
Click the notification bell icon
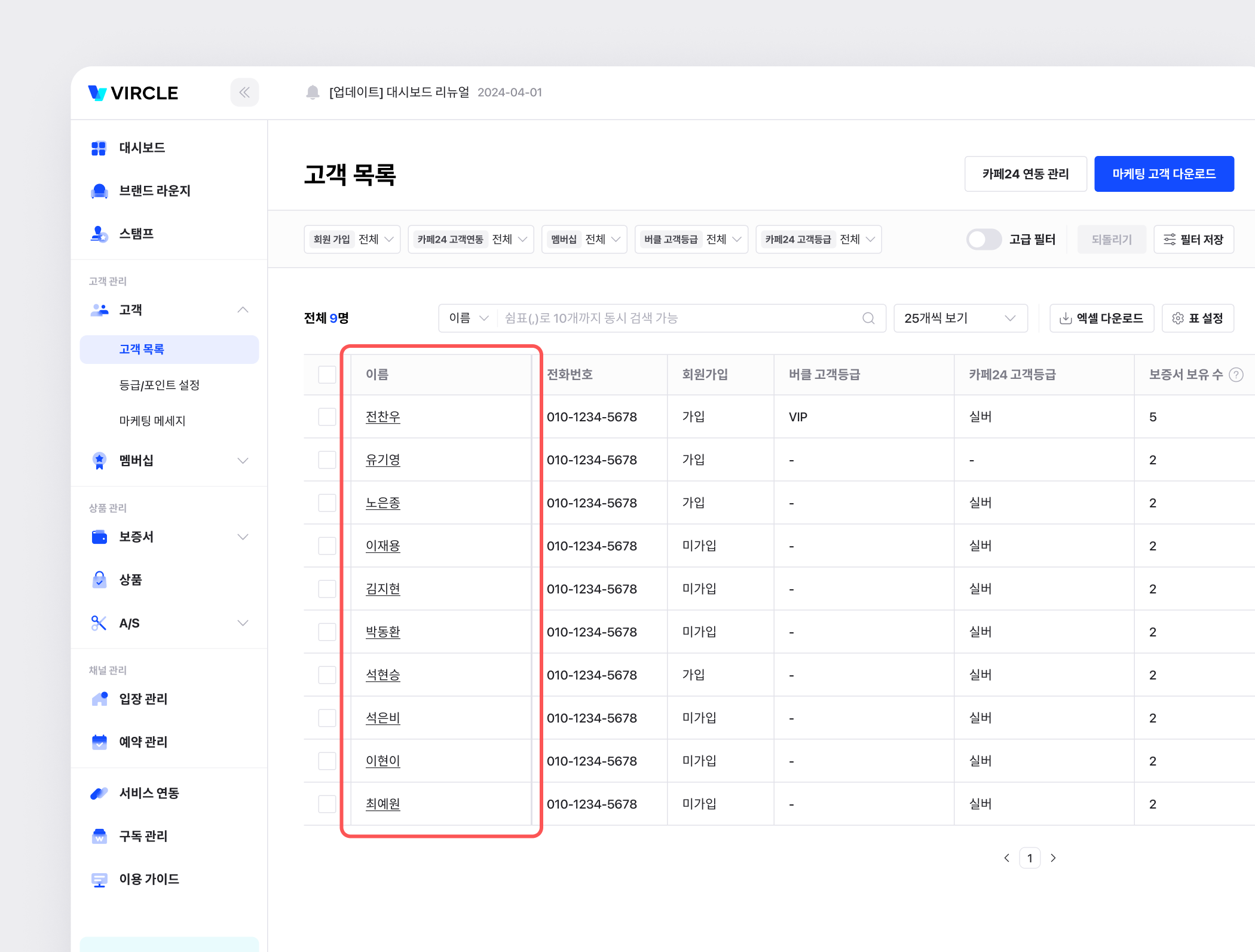[313, 92]
